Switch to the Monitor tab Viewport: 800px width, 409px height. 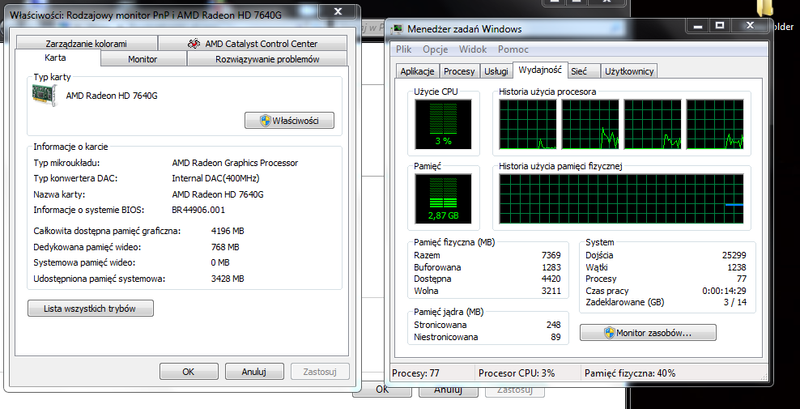click(143, 59)
